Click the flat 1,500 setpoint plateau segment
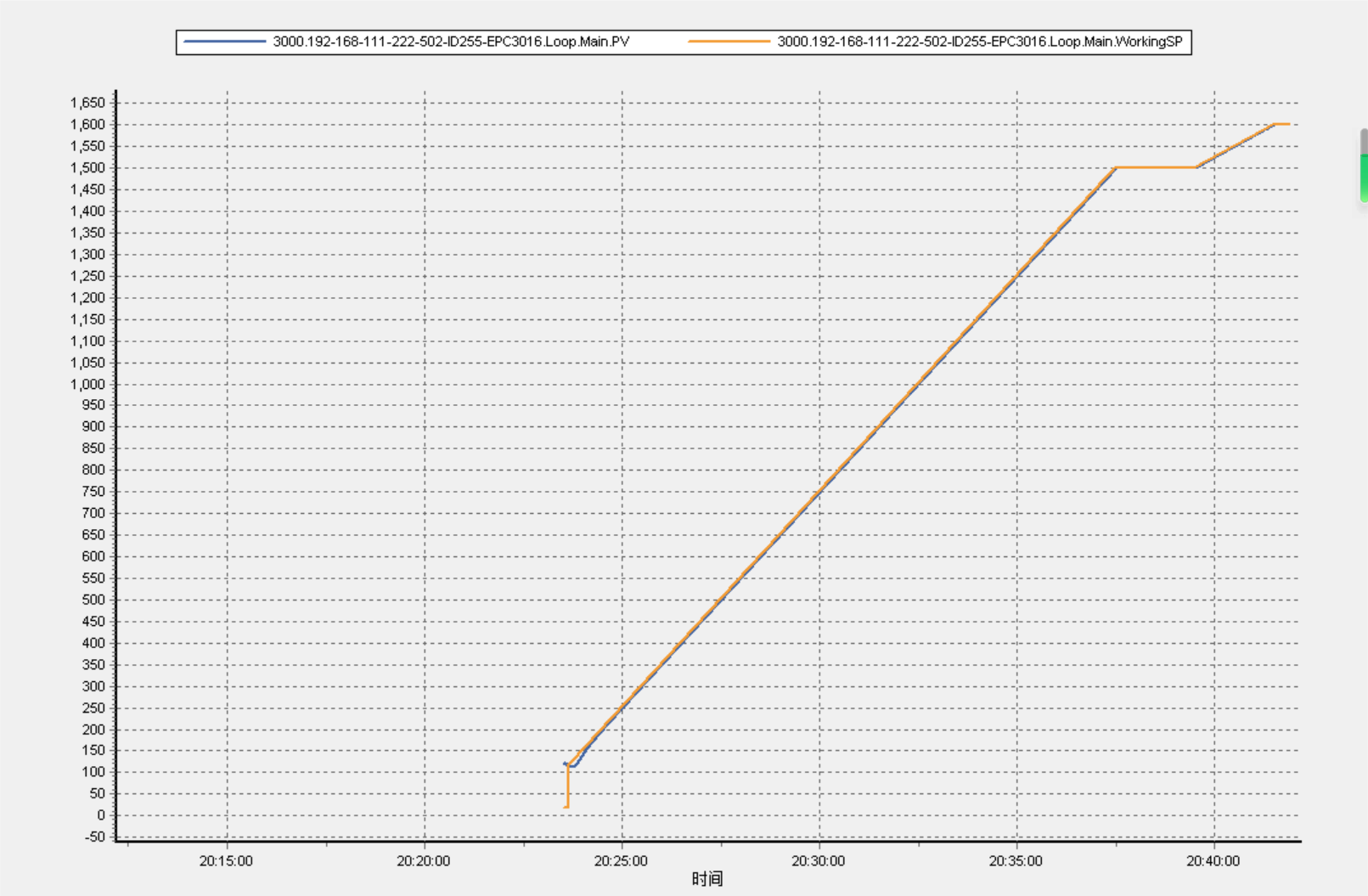The width and height of the screenshot is (1368, 896). pos(1155,167)
